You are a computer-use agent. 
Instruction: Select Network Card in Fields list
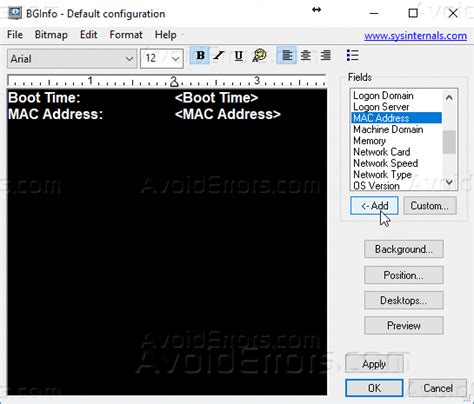pos(396,152)
